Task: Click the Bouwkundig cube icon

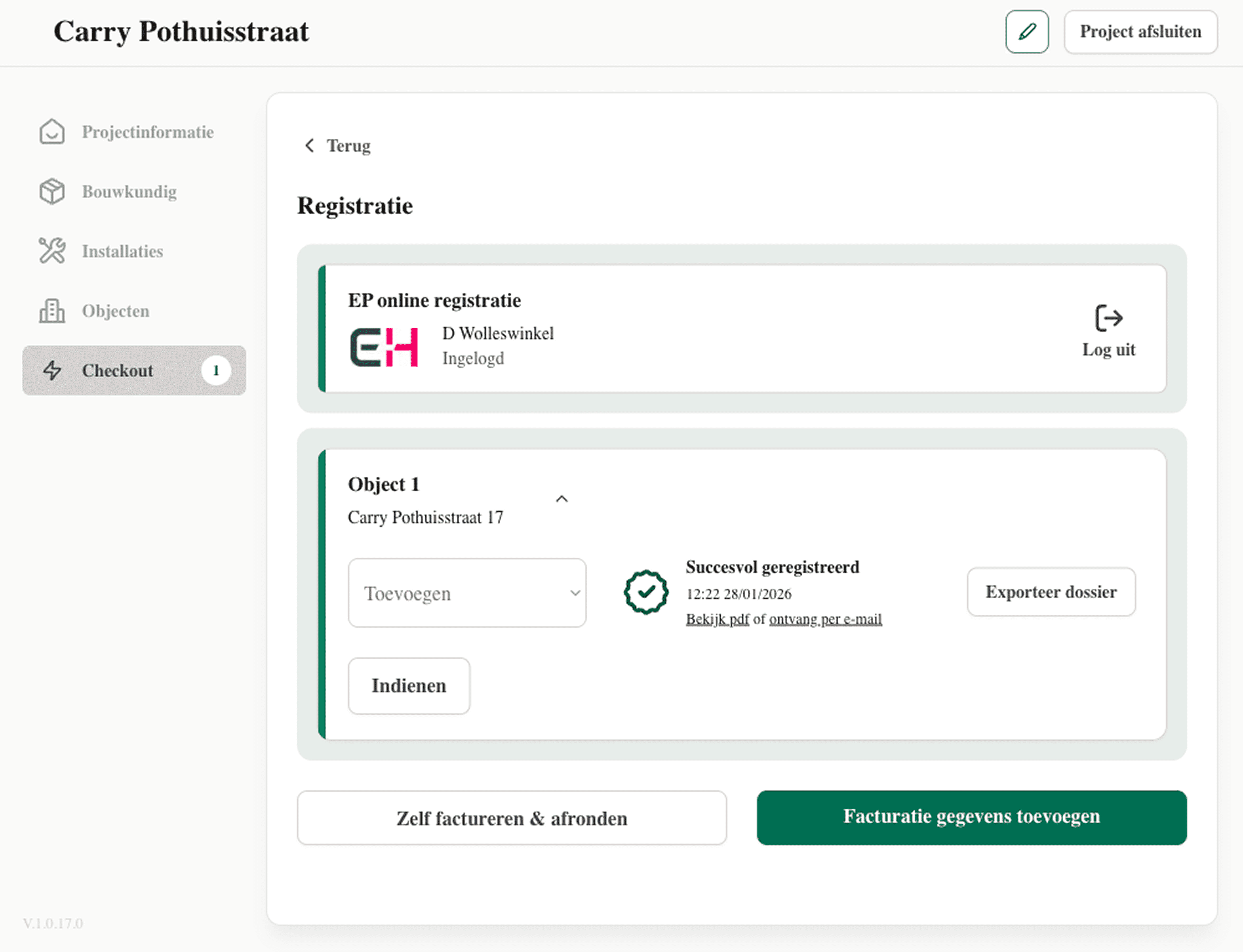Action: [x=52, y=192]
